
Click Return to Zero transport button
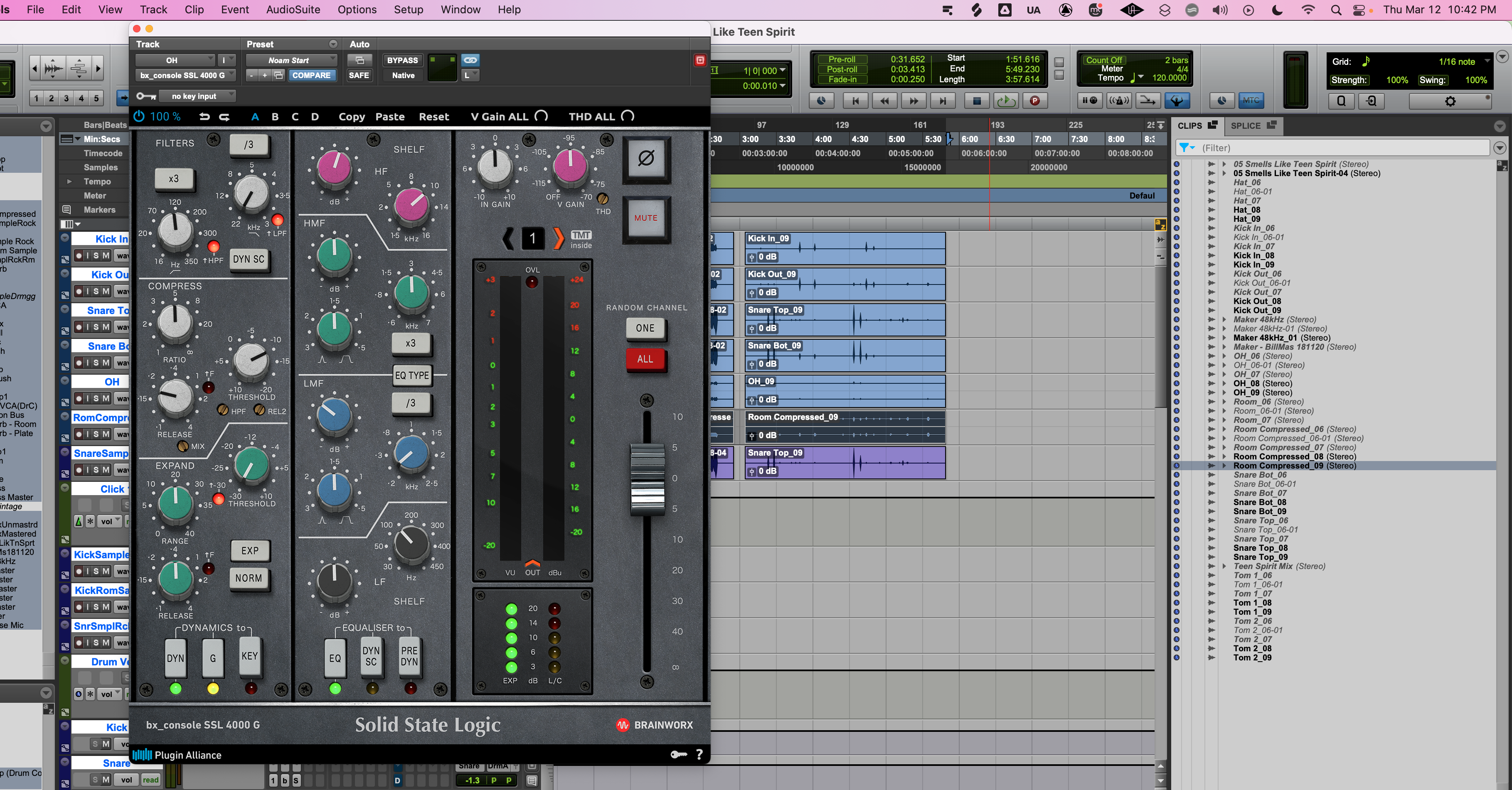855,101
